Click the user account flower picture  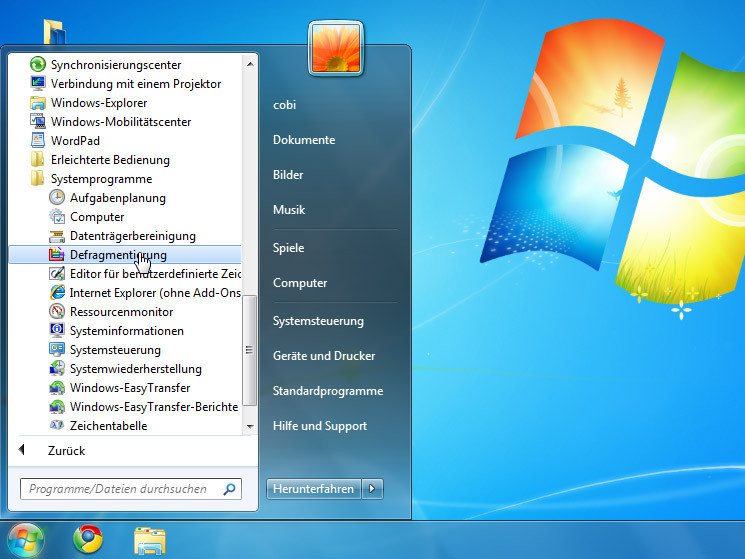[x=336, y=48]
